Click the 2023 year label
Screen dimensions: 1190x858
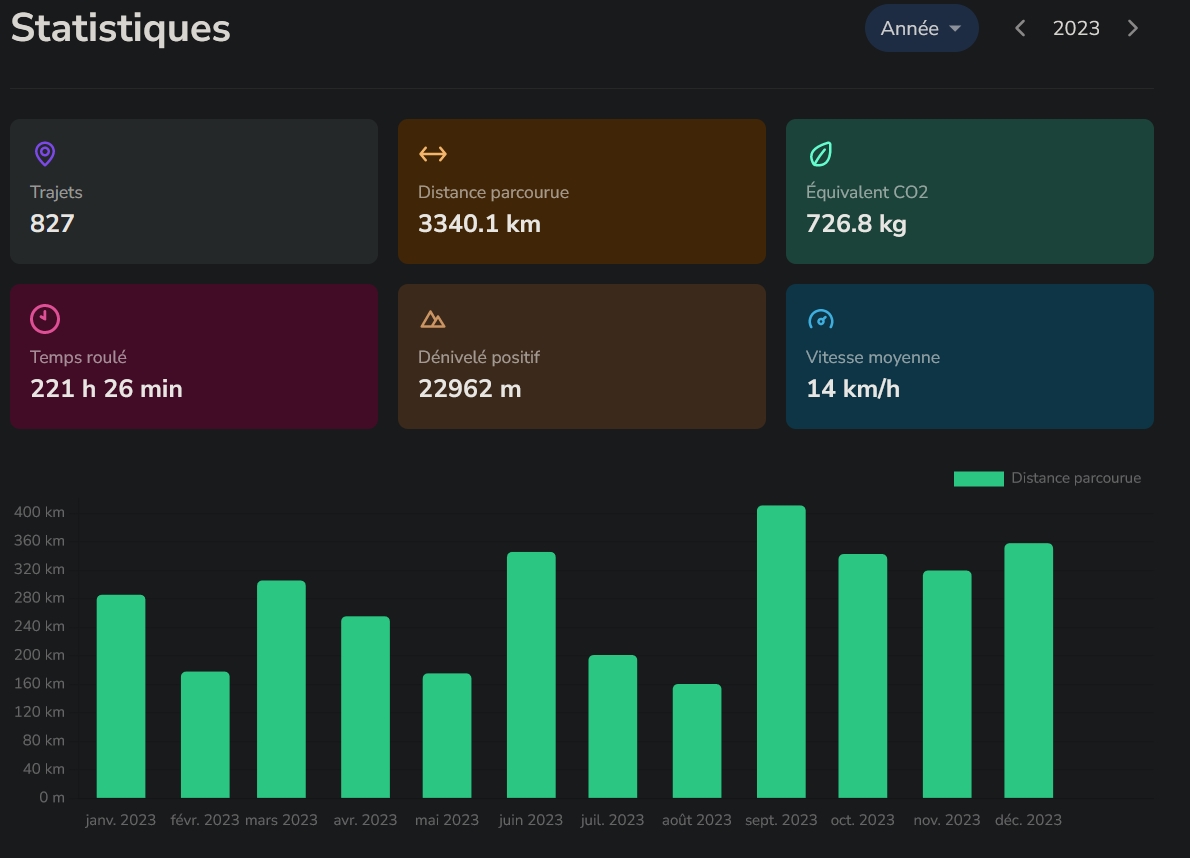point(1076,28)
